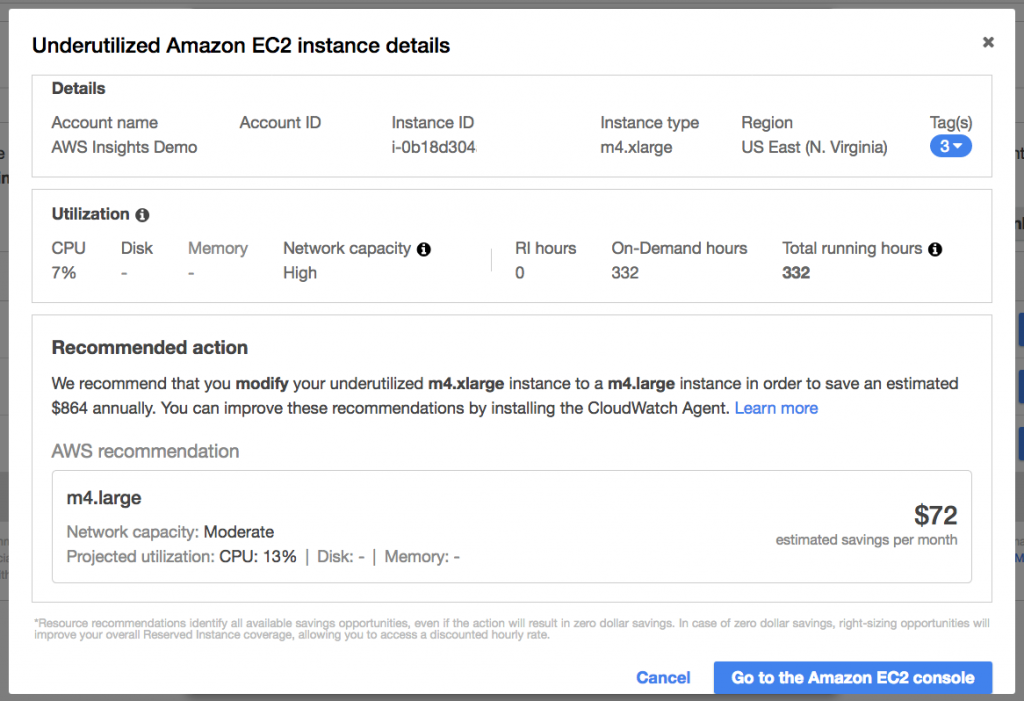The width and height of the screenshot is (1024, 701).
Task: Click the US East (N. Virginia) region
Action: click(814, 148)
